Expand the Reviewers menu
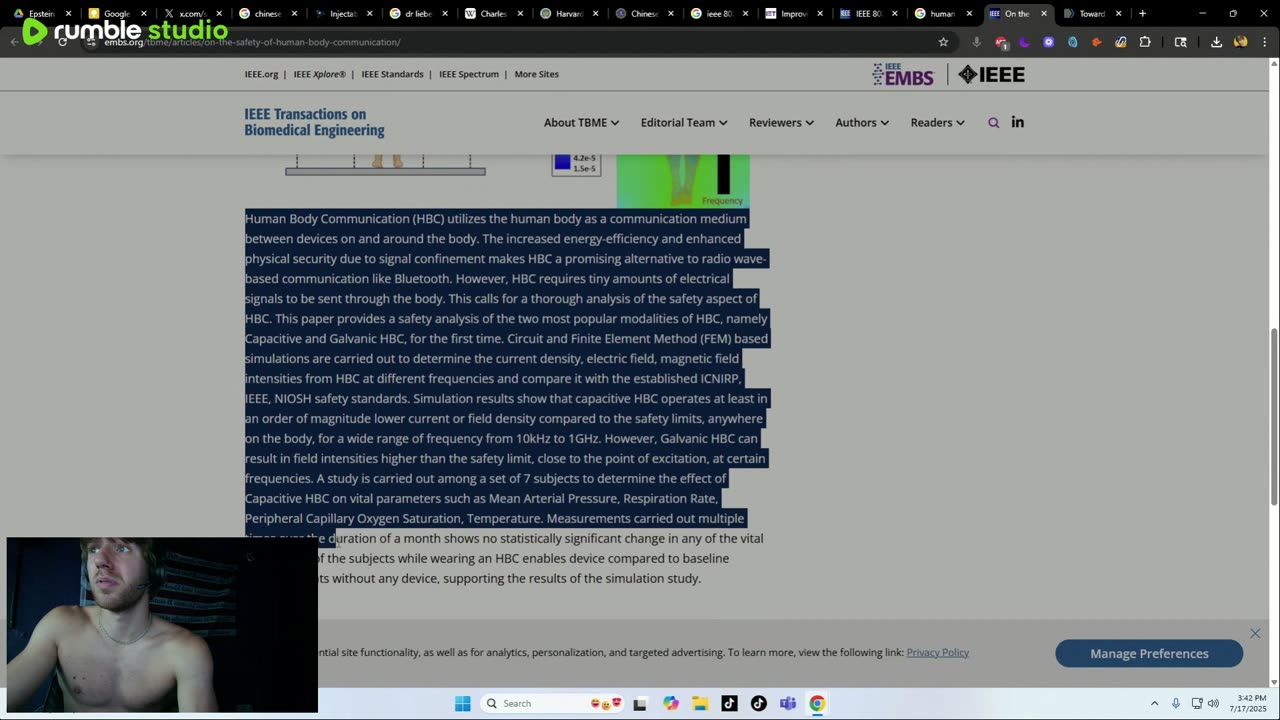1280x720 pixels. (781, 122)
